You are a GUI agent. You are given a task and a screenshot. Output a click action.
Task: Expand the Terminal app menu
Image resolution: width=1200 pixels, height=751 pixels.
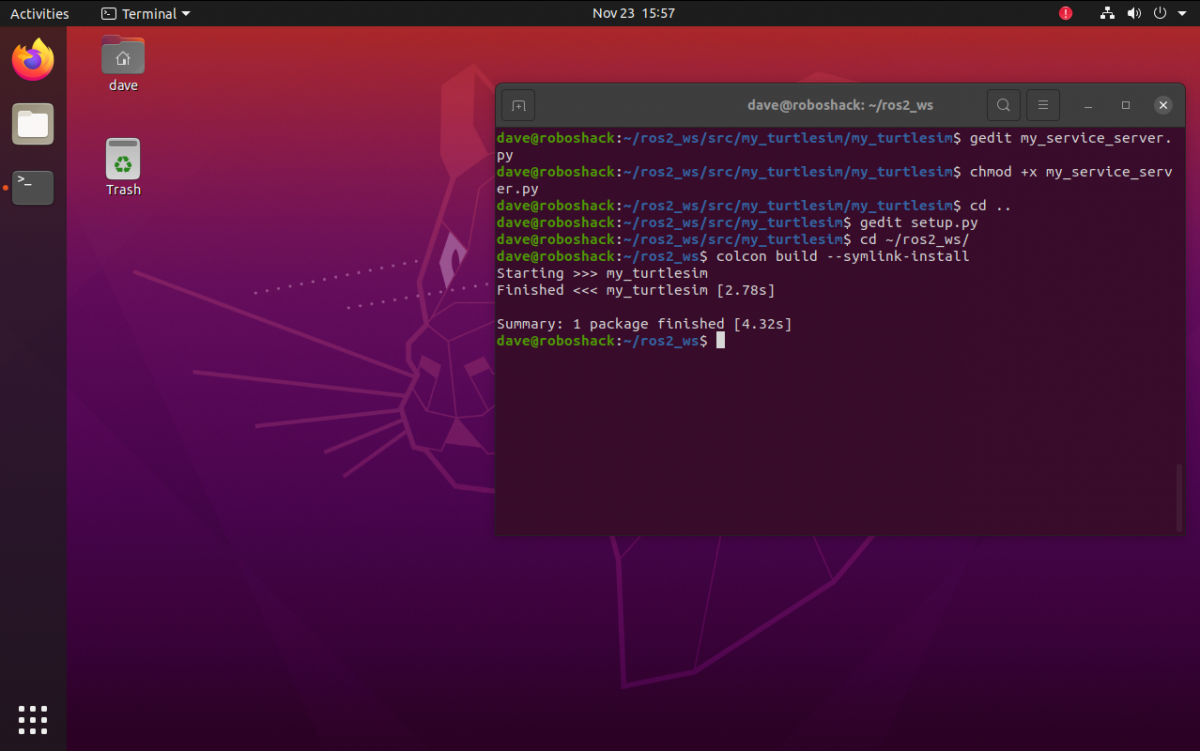click(x=146, y=14)
